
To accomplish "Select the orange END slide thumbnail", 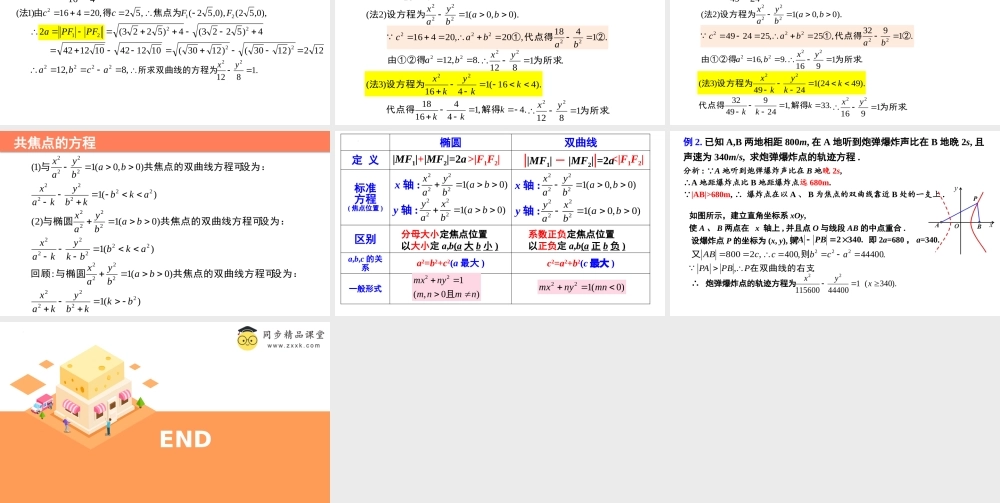I will click(x=165, y=412).
